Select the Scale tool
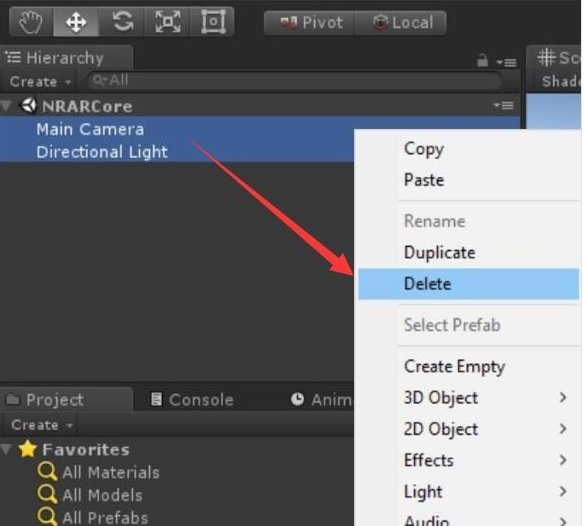Screen dimensions: 584x526 [168, 22]
